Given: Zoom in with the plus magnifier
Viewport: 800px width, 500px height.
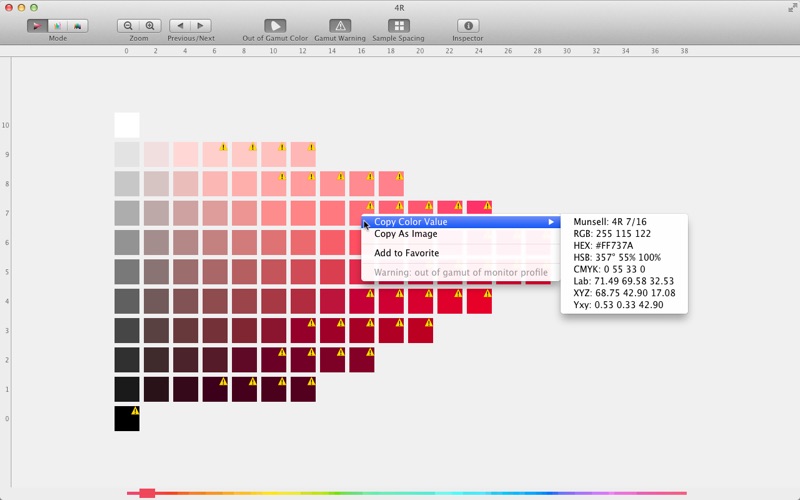Looking at the screenshot, I should pyautogui.click(x=150, y=26).
